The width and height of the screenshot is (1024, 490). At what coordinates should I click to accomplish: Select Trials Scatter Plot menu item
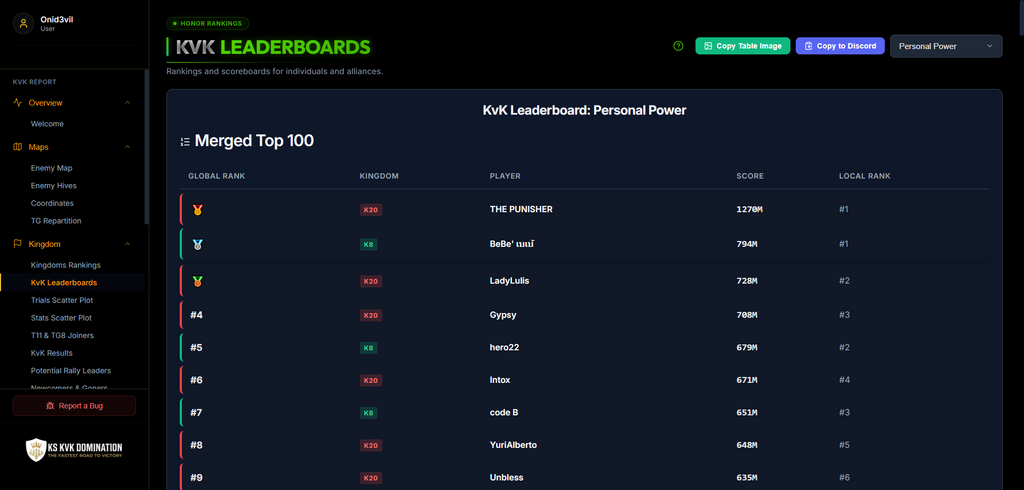tap(61, 301)
